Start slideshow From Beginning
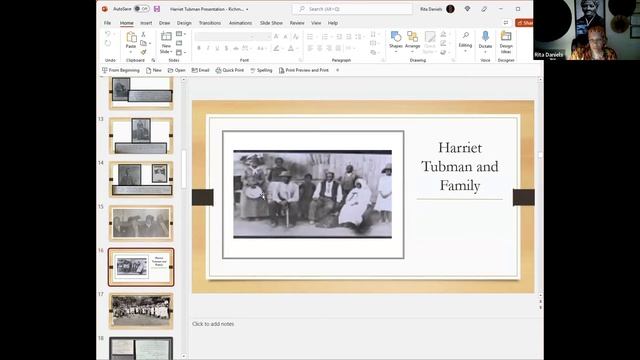Viewport: 640px width, 360px height. coord(121,70)
